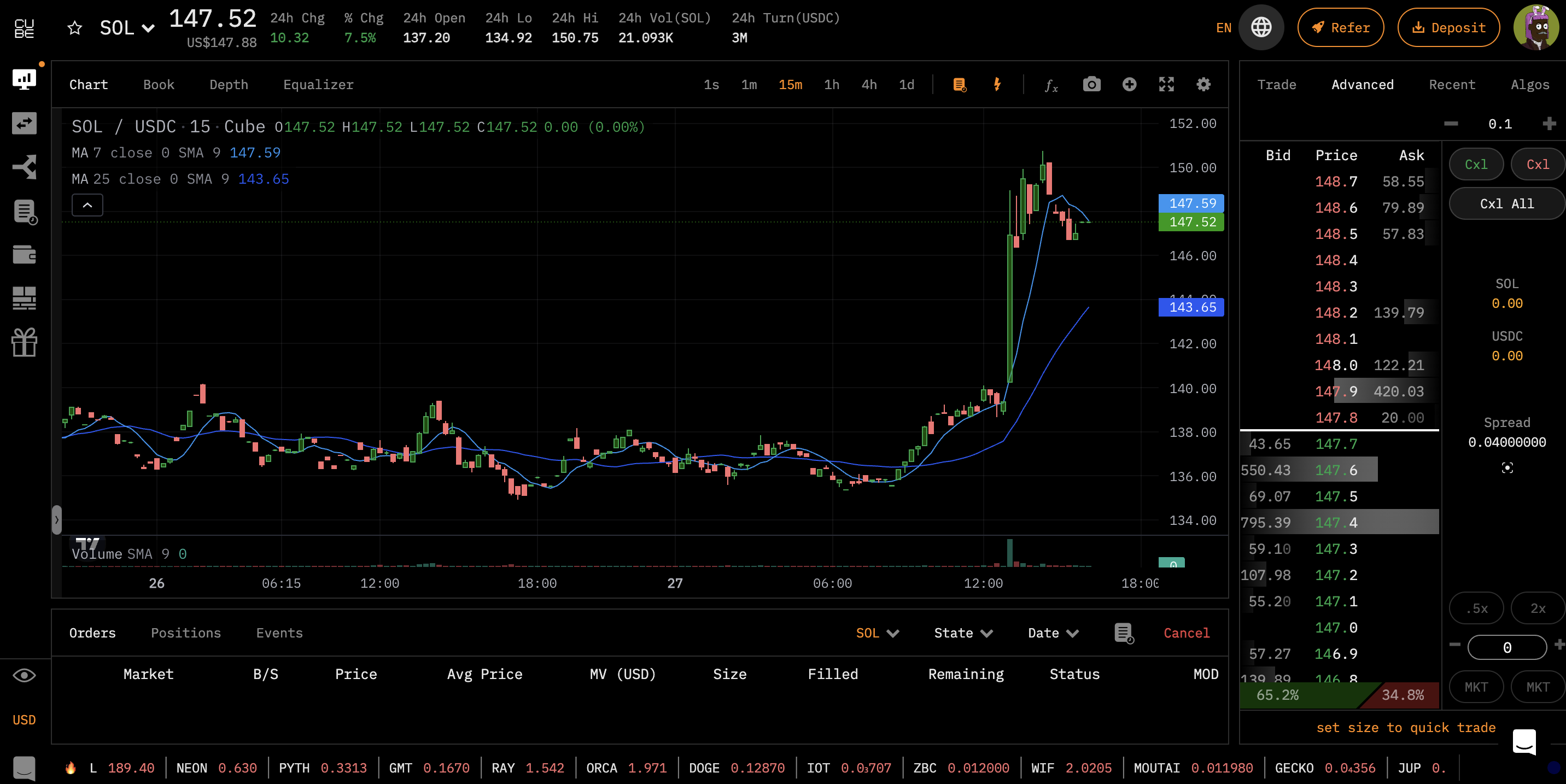Image resolution: width=1566 pixels, height=784 pixels.
Task: Click the globe language icon
Action: 1261,27
